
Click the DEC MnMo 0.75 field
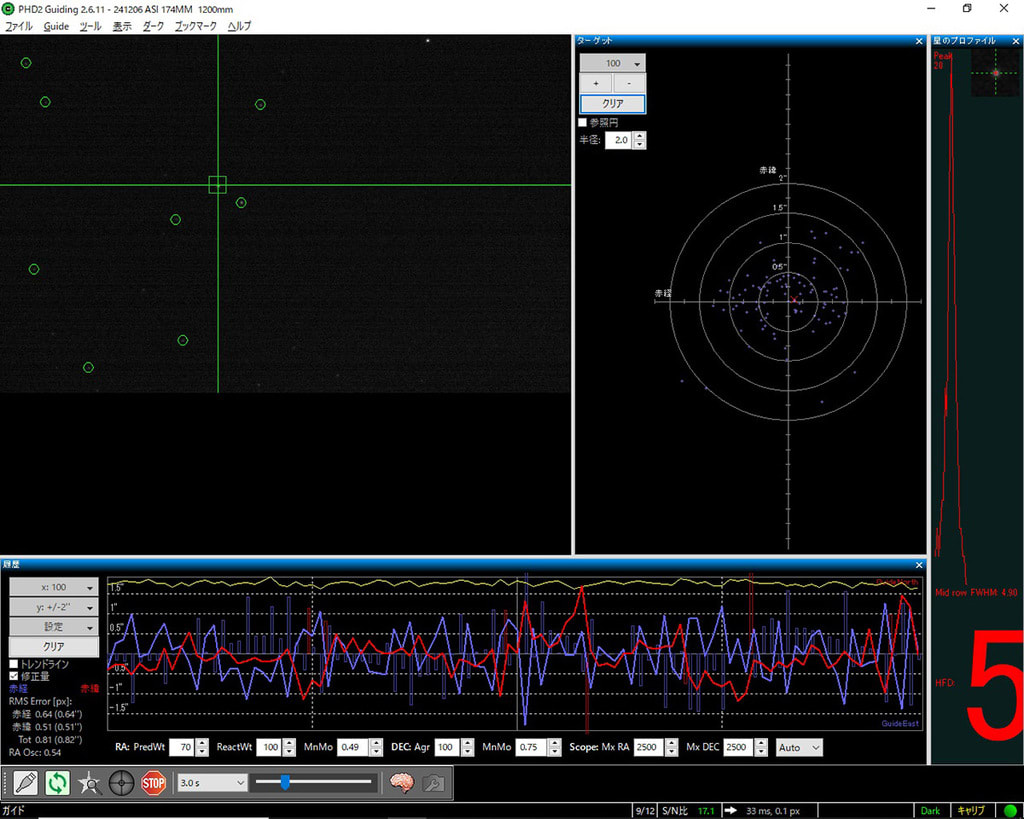click(532, 747)
